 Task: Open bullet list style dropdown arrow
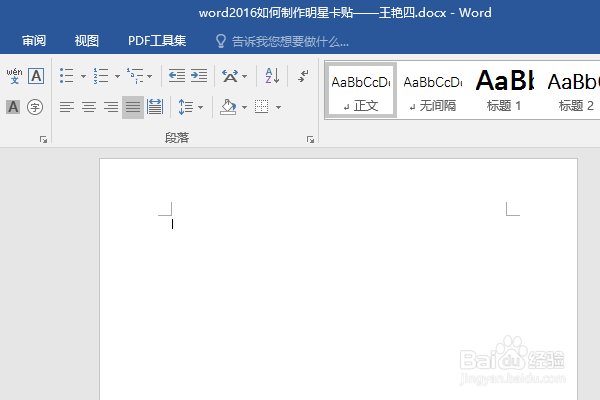(83, 76)
